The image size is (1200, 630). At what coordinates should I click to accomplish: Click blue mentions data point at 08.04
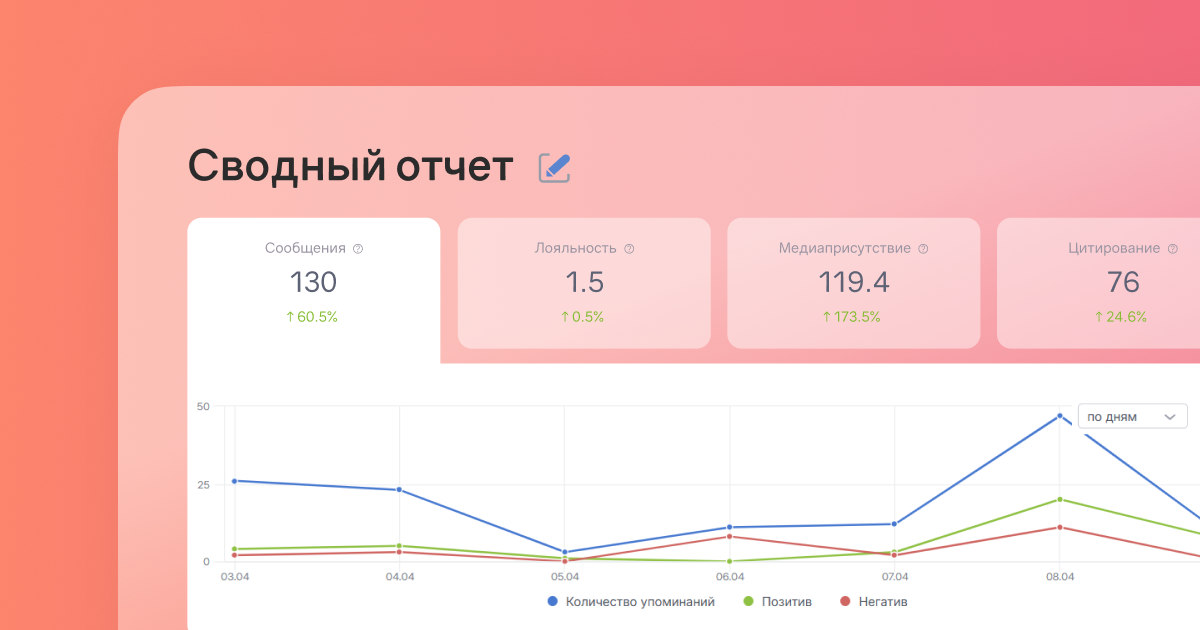pos(1060,416)
